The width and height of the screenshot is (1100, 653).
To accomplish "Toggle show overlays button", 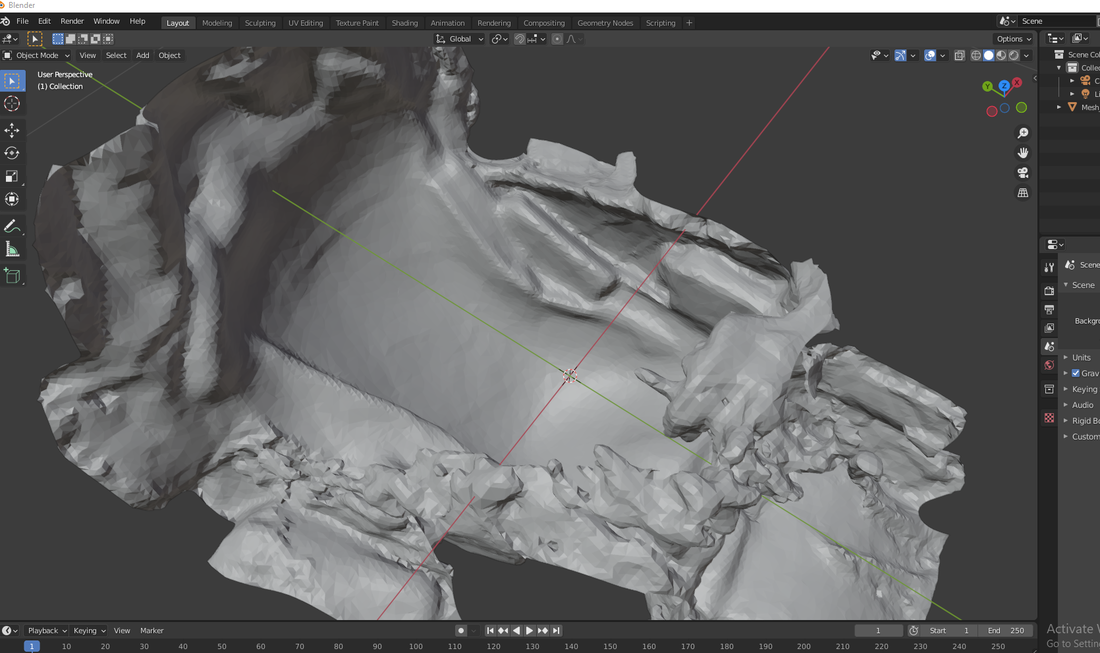I will [930, 55].
